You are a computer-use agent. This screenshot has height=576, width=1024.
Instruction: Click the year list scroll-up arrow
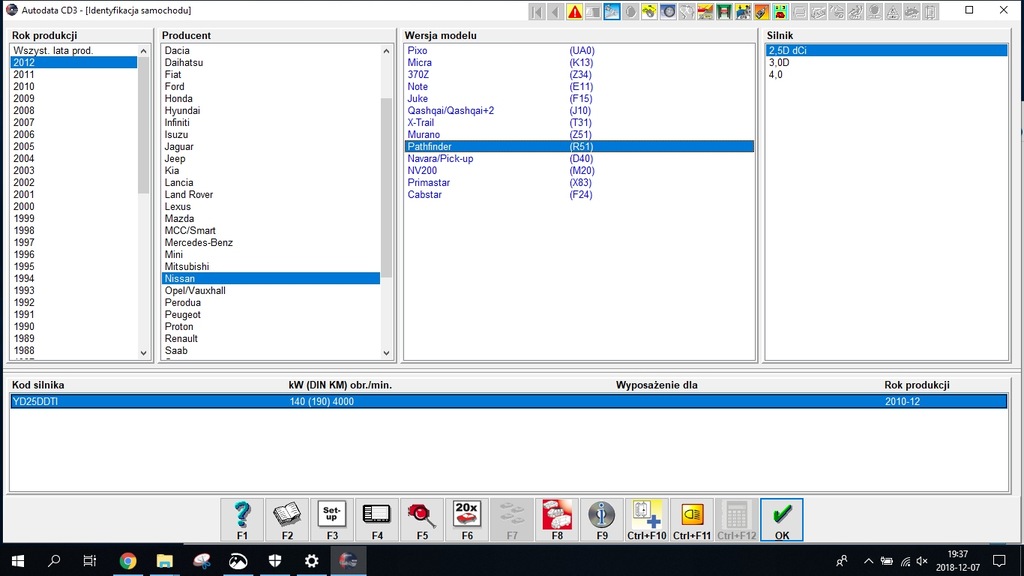click(x=144, y=50)
